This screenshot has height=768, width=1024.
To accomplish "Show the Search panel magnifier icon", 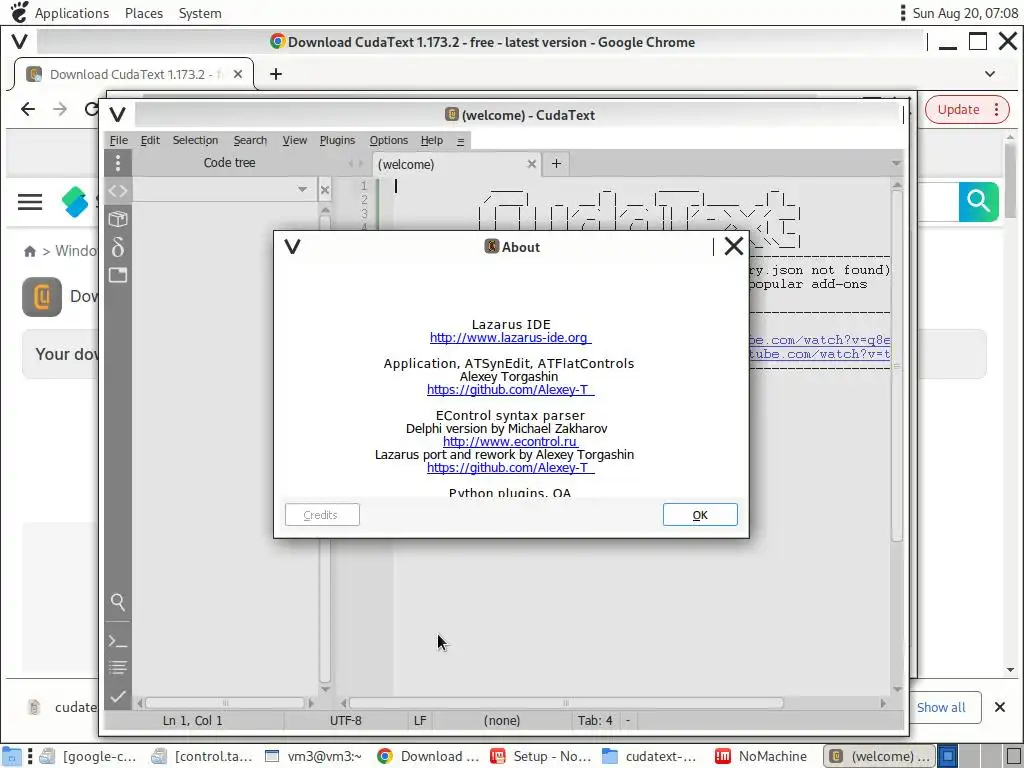I will pos(118,601).
